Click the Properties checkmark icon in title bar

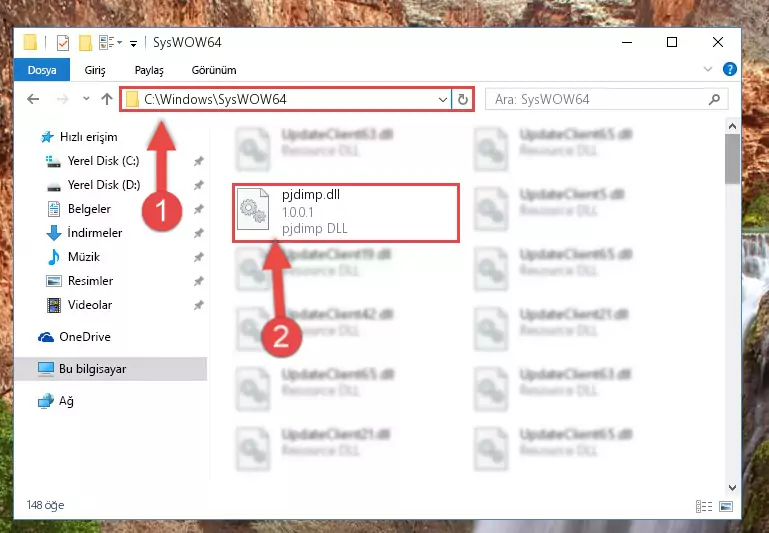tap(62, 43)
